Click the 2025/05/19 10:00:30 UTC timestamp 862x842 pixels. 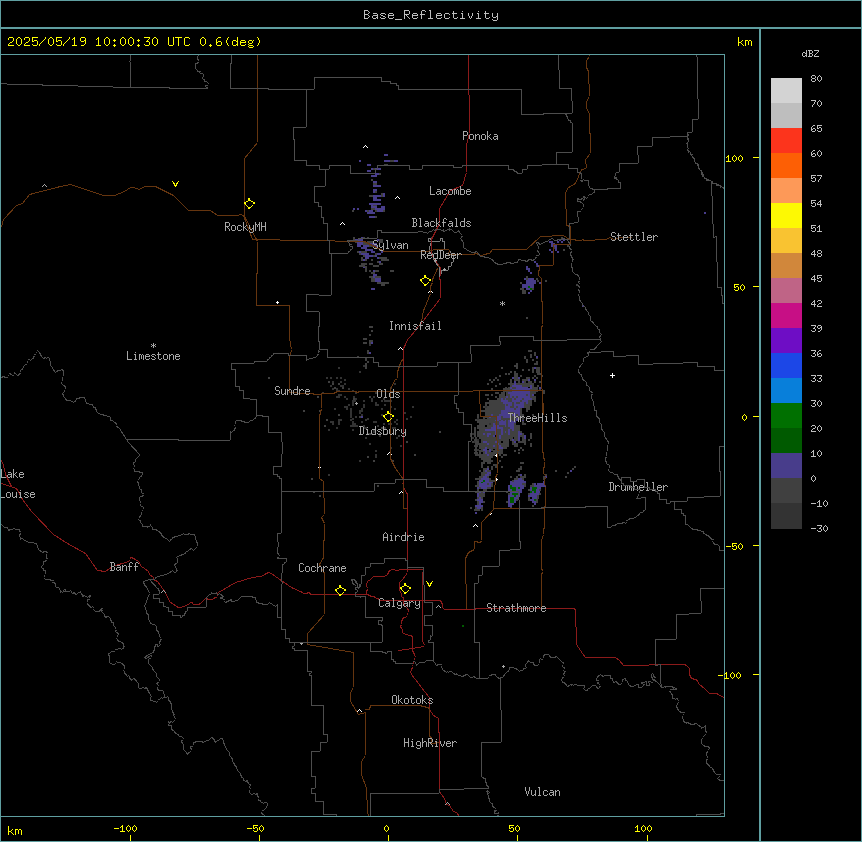(134, 42)
